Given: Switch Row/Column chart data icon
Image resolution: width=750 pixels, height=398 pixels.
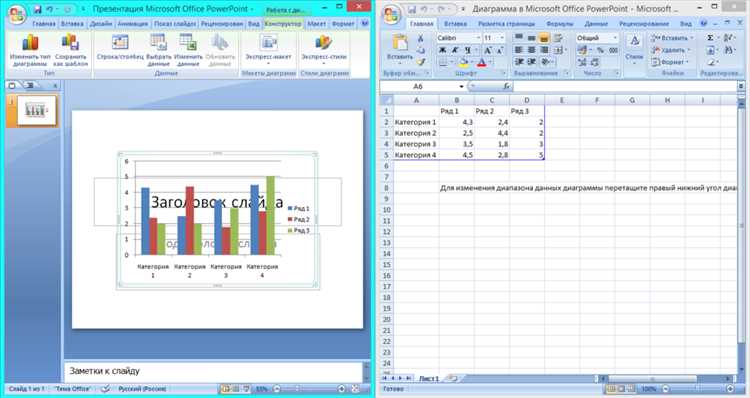Looking at the screenshot, I should point(120,43).
